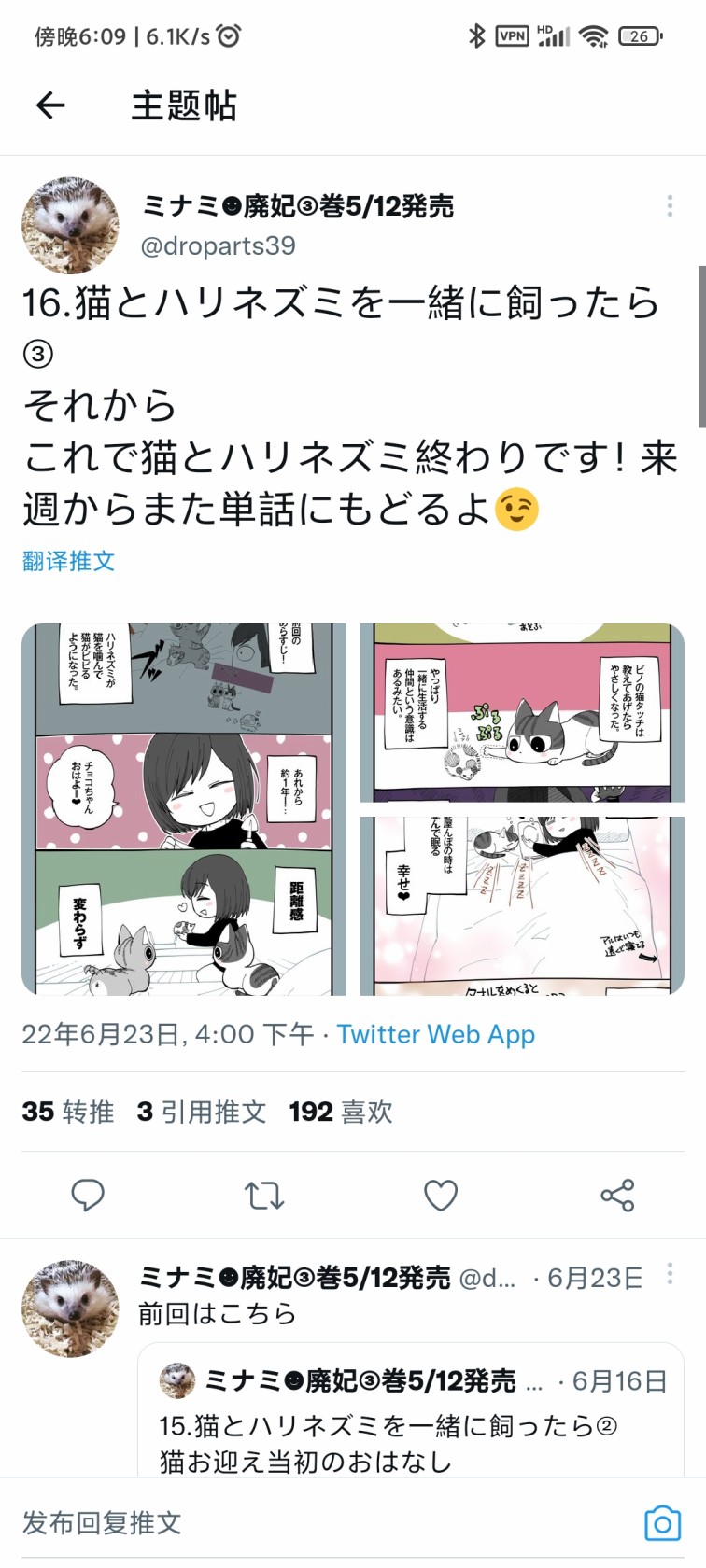This screenshot has height=1568, width=706.
Task: Open the hedgehog avatar on the reply tweet
Action: [x=70, y=1308]
